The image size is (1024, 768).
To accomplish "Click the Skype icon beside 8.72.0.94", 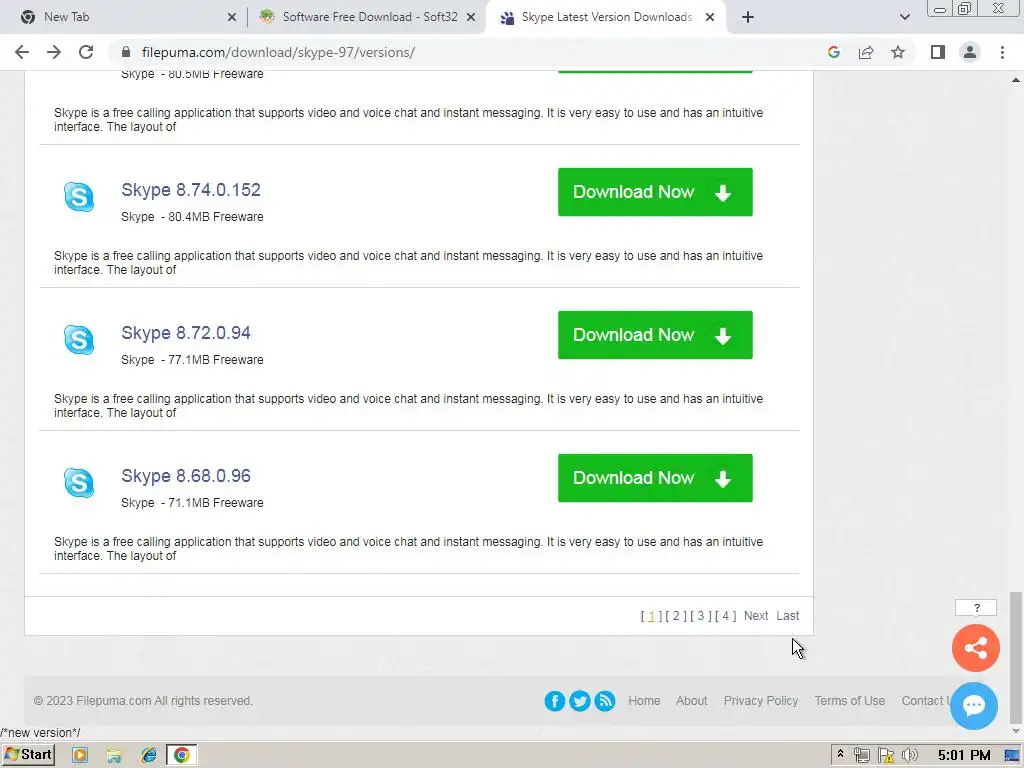I will (x=79, y=340).
